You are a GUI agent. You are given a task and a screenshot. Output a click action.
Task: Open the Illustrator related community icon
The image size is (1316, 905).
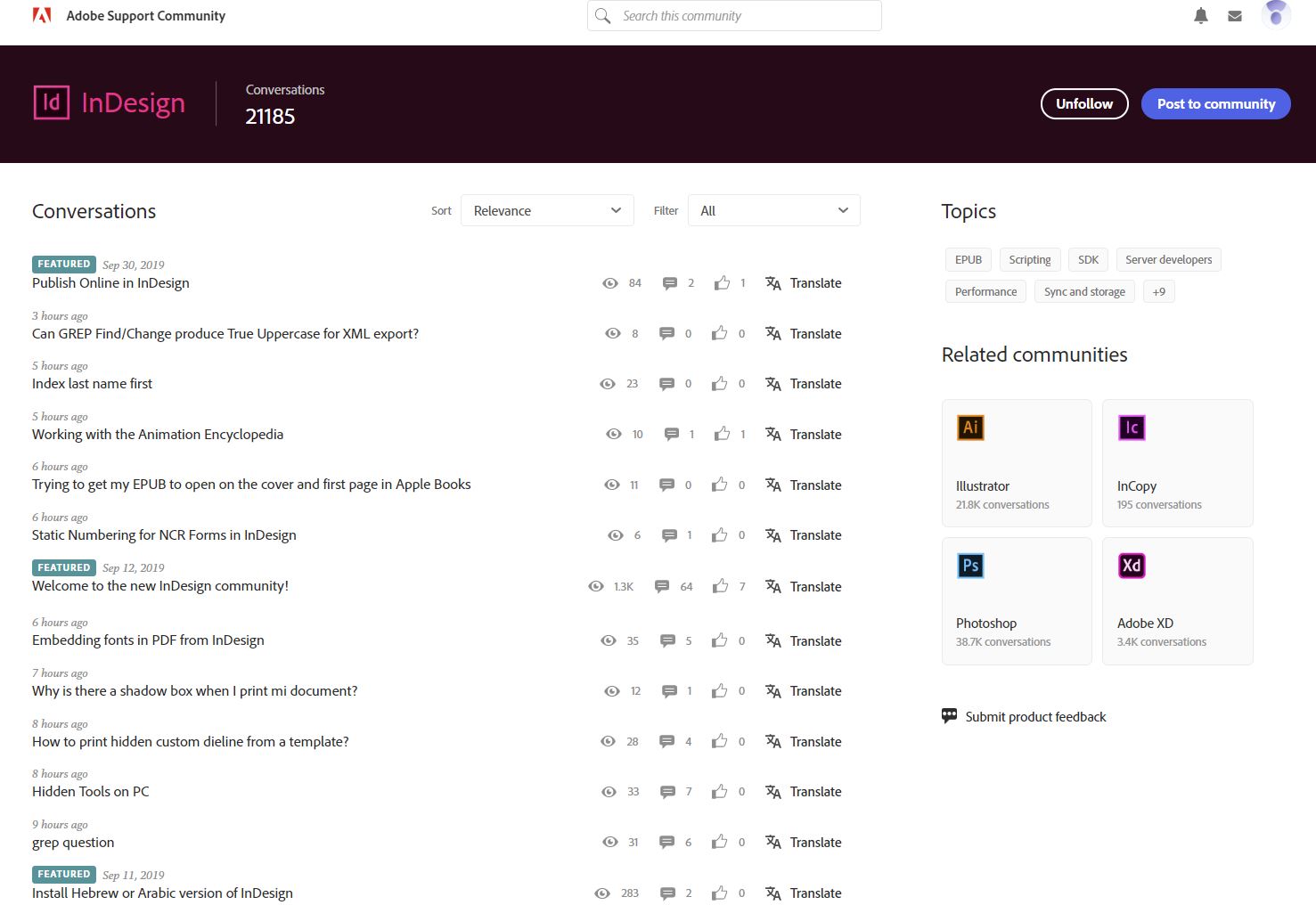[970, 428]
